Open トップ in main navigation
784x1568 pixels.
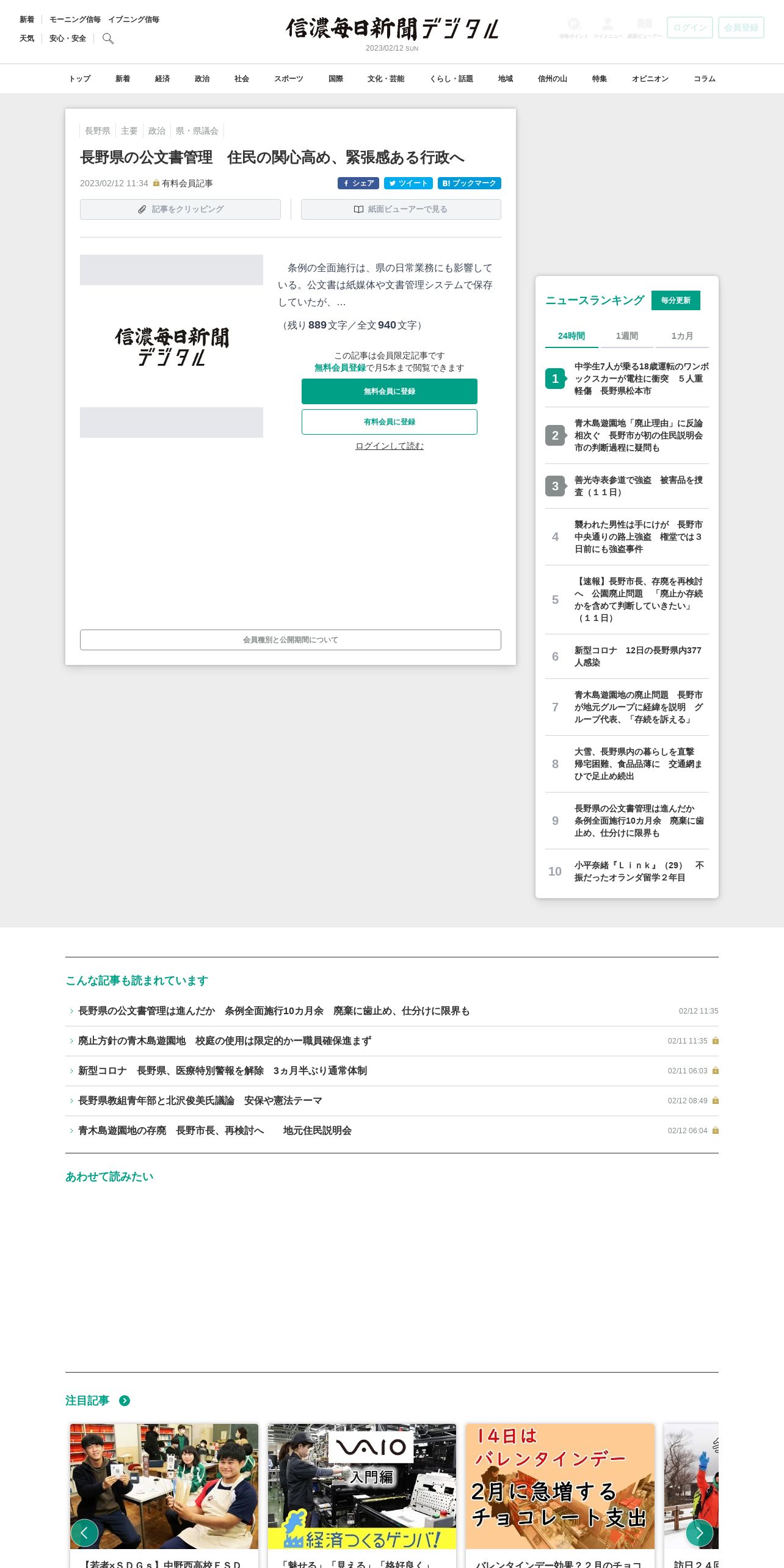(x=79, y=79)
